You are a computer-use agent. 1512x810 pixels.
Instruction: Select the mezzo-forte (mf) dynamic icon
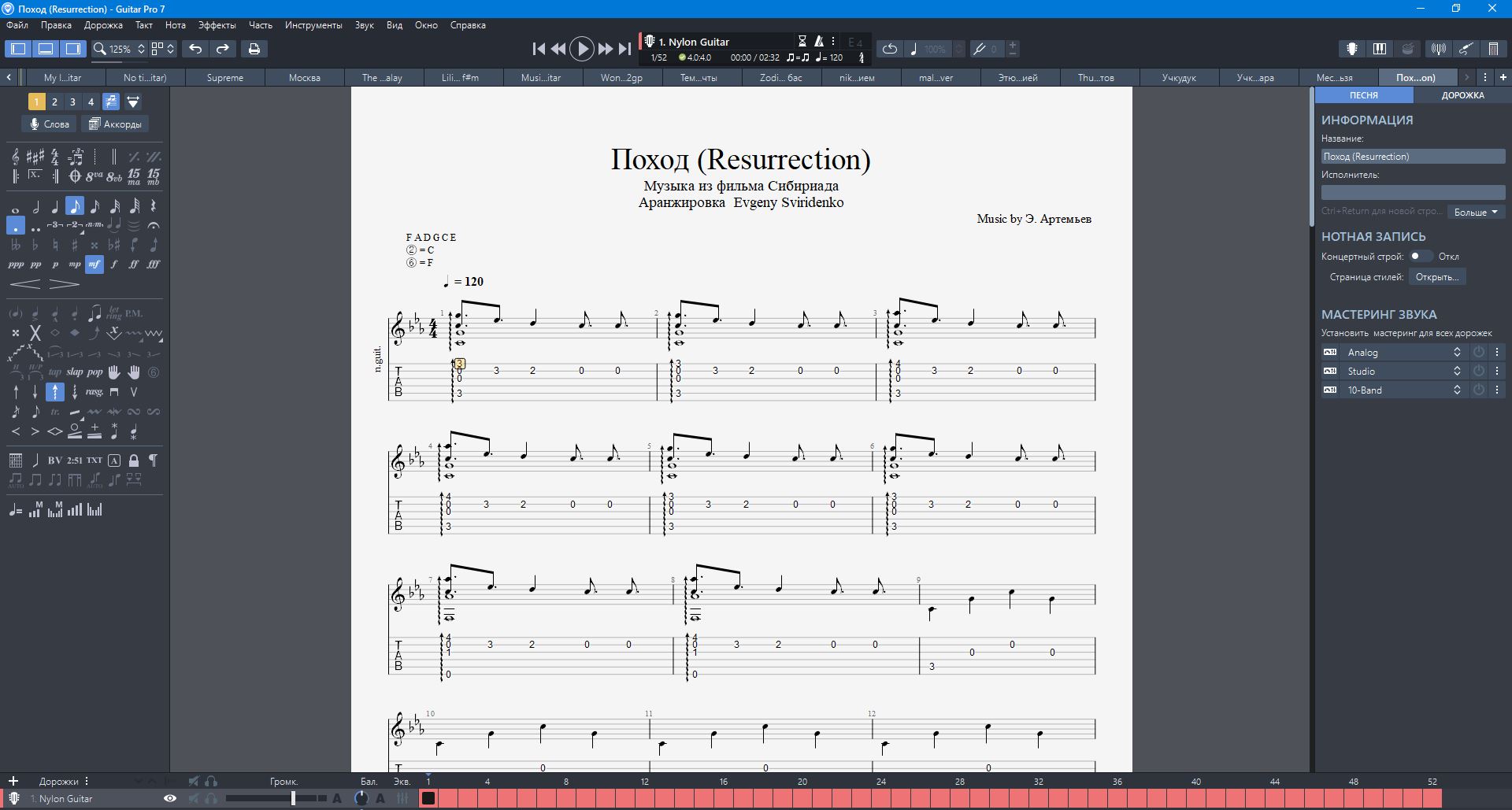click(x=94, y=264)
